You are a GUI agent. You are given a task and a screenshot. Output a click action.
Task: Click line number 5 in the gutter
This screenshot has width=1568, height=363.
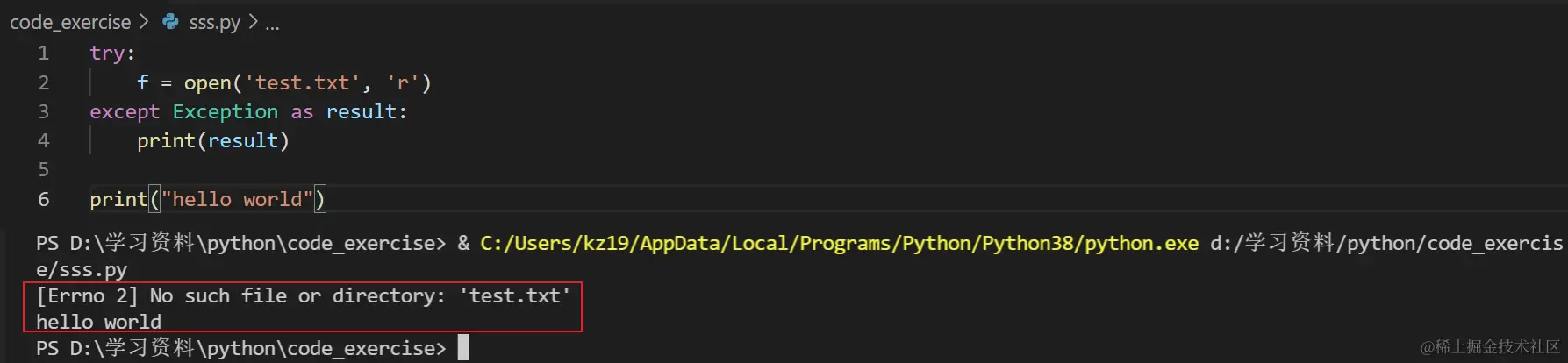(x=43, y=170)
